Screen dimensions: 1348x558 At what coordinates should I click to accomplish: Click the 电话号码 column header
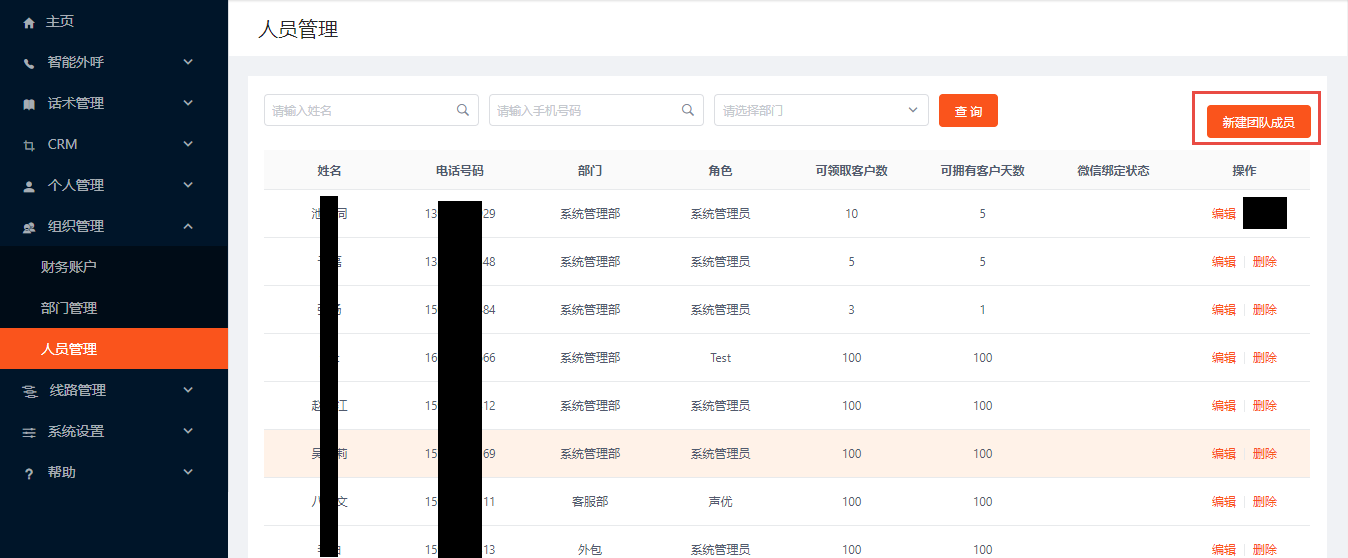(x=460, y=171)
